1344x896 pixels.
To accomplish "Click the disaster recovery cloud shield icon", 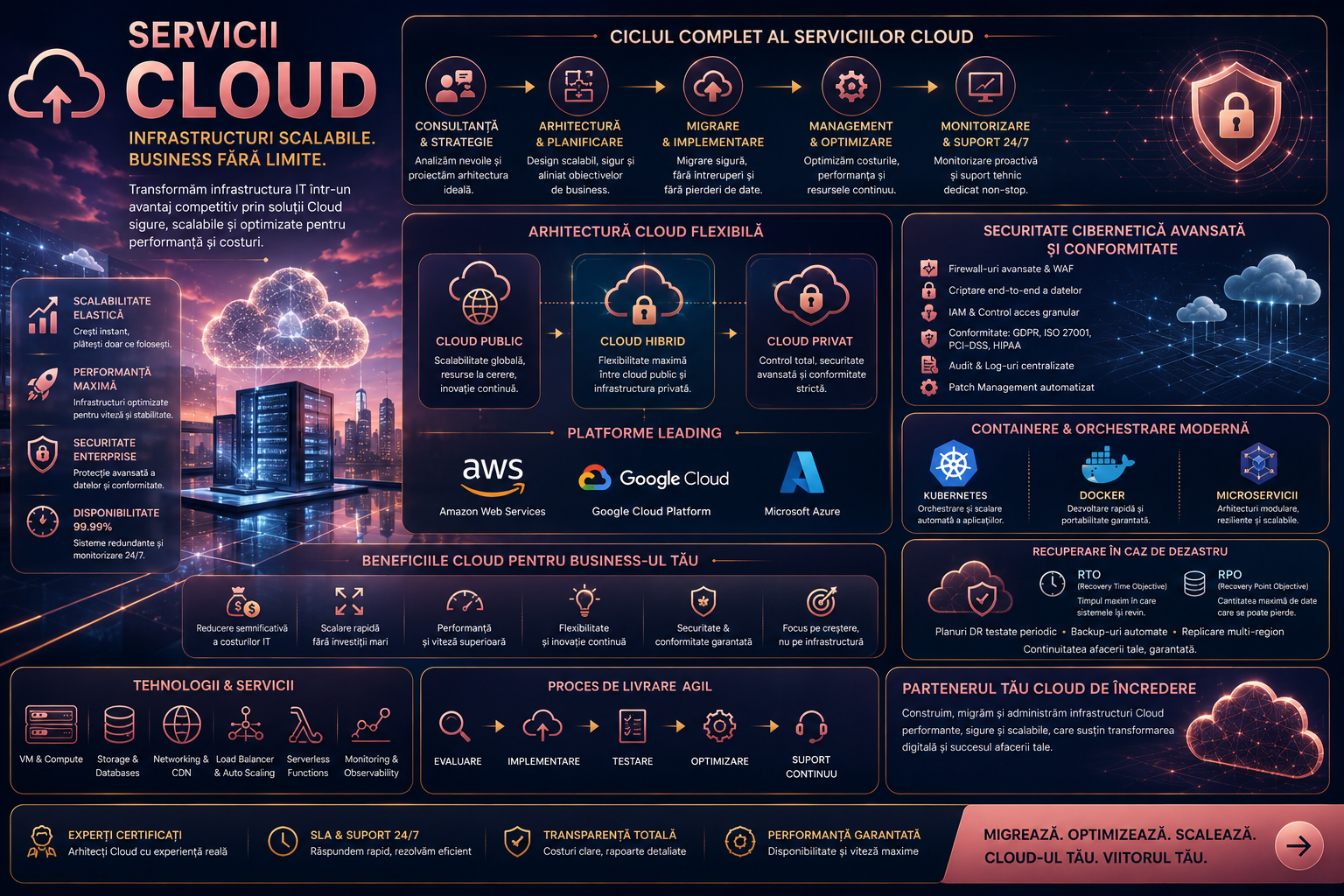I will tap(971, 591).
